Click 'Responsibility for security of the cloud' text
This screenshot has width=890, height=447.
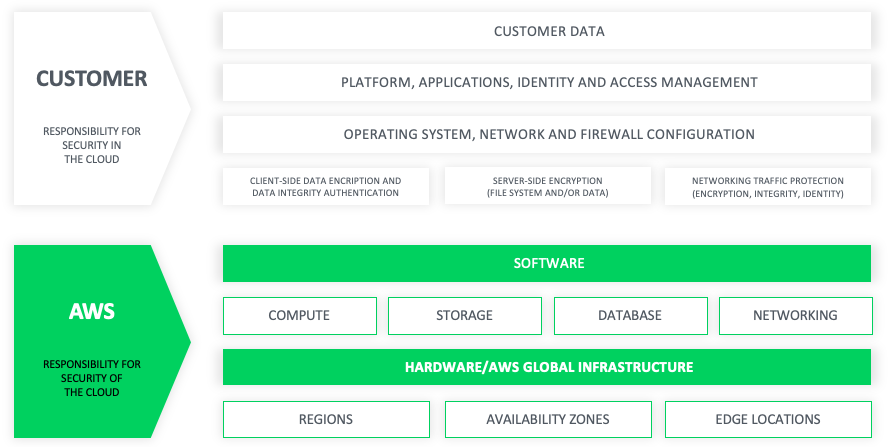[x=91, y=378]
